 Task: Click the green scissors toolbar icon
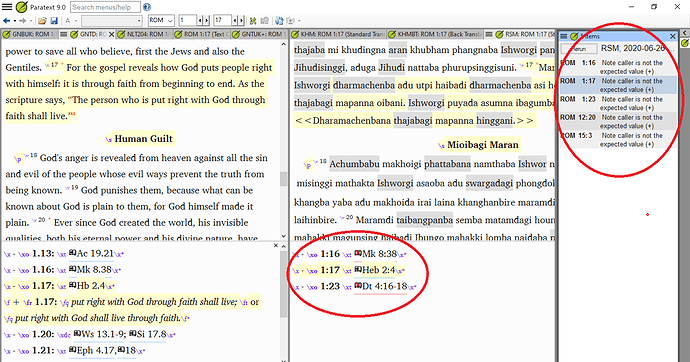tap(253, 21)
